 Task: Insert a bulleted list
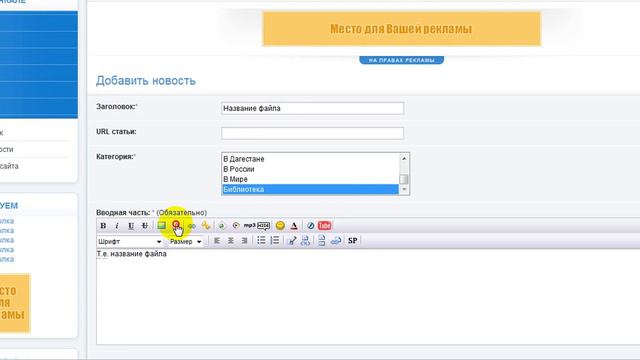261,240
